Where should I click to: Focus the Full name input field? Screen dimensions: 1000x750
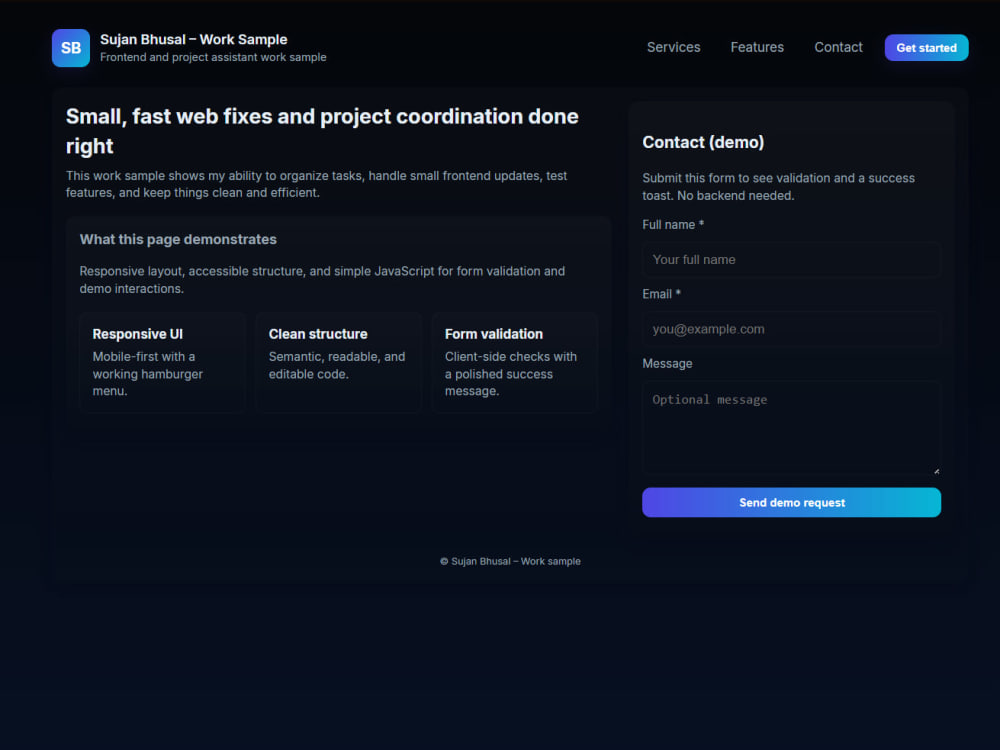point(791,260)
